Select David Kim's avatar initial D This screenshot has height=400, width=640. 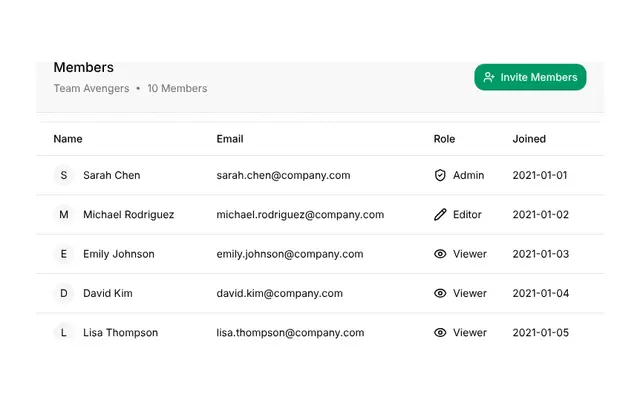(x=64, y=293)
